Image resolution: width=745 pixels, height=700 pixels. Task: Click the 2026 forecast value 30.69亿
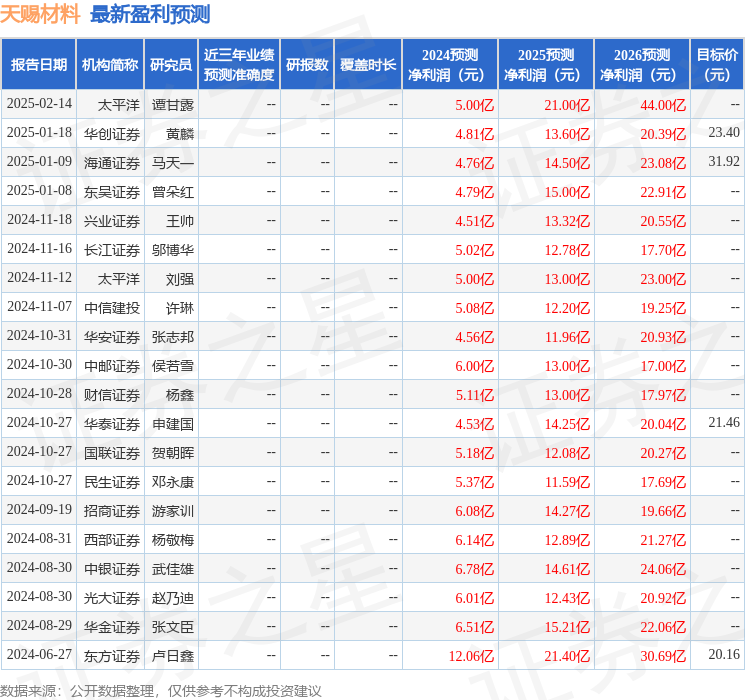click(663, 656)
